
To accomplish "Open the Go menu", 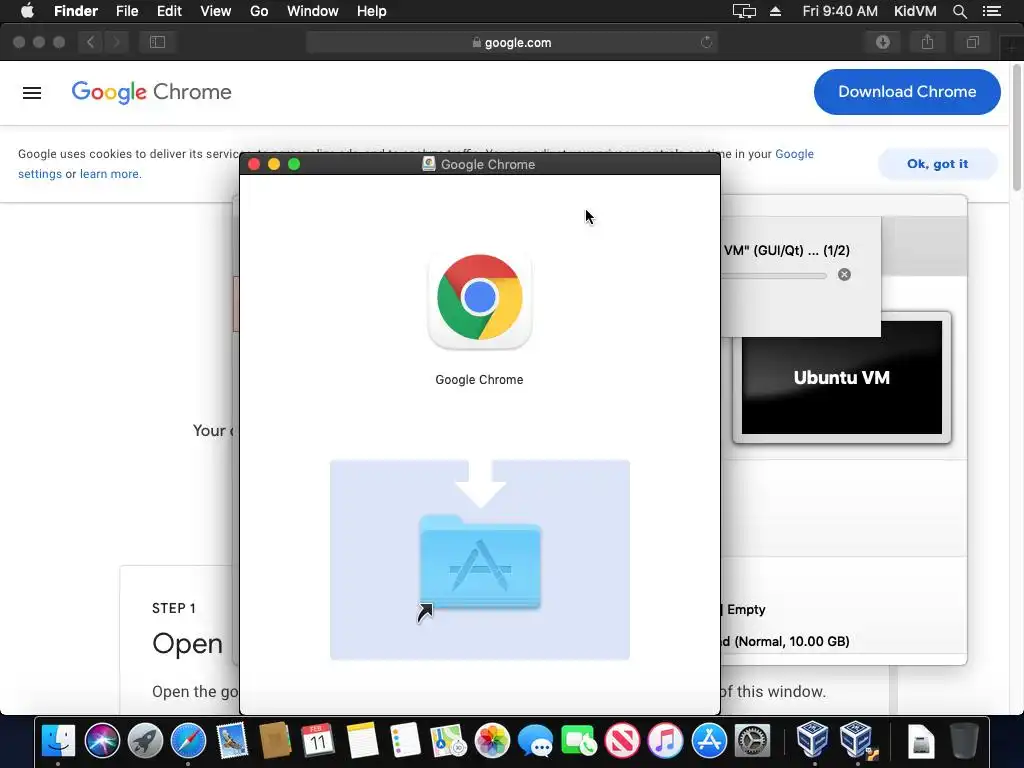I will (259, 11).
